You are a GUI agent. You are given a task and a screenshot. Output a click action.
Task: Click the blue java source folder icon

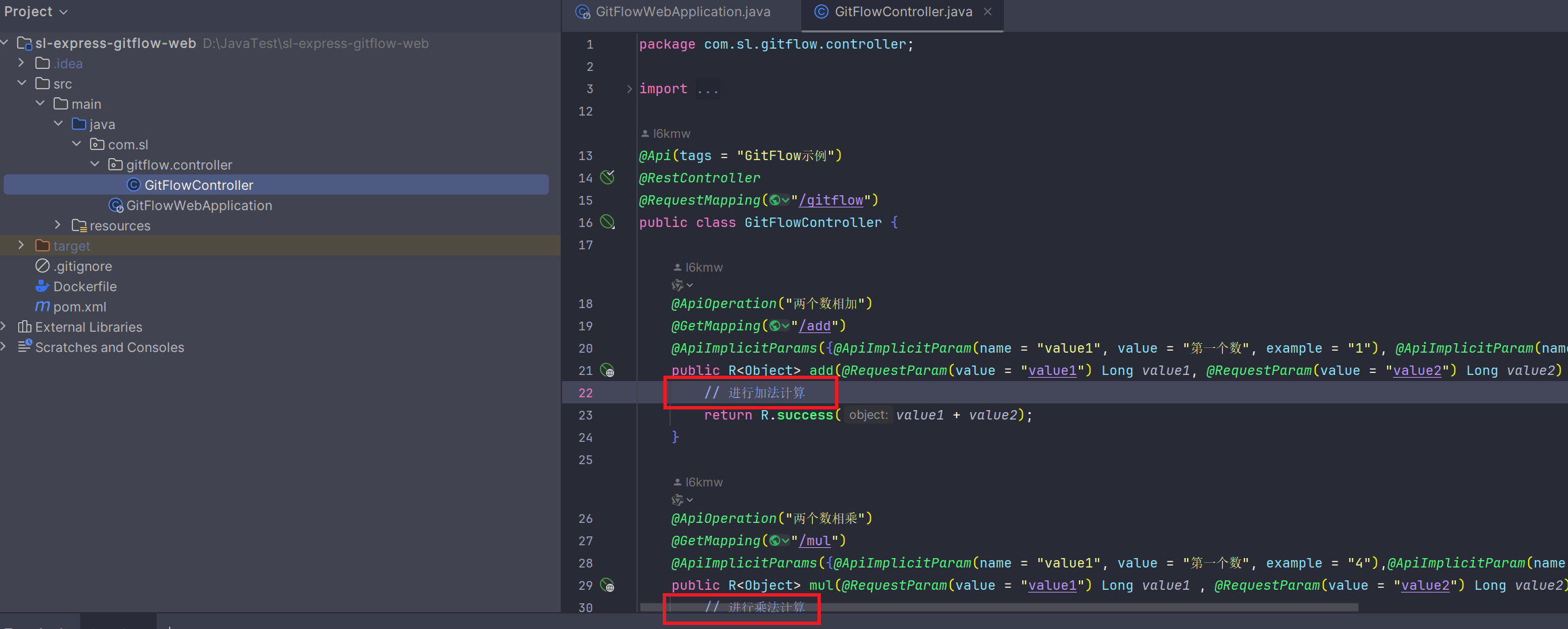[x=79, y=124]
